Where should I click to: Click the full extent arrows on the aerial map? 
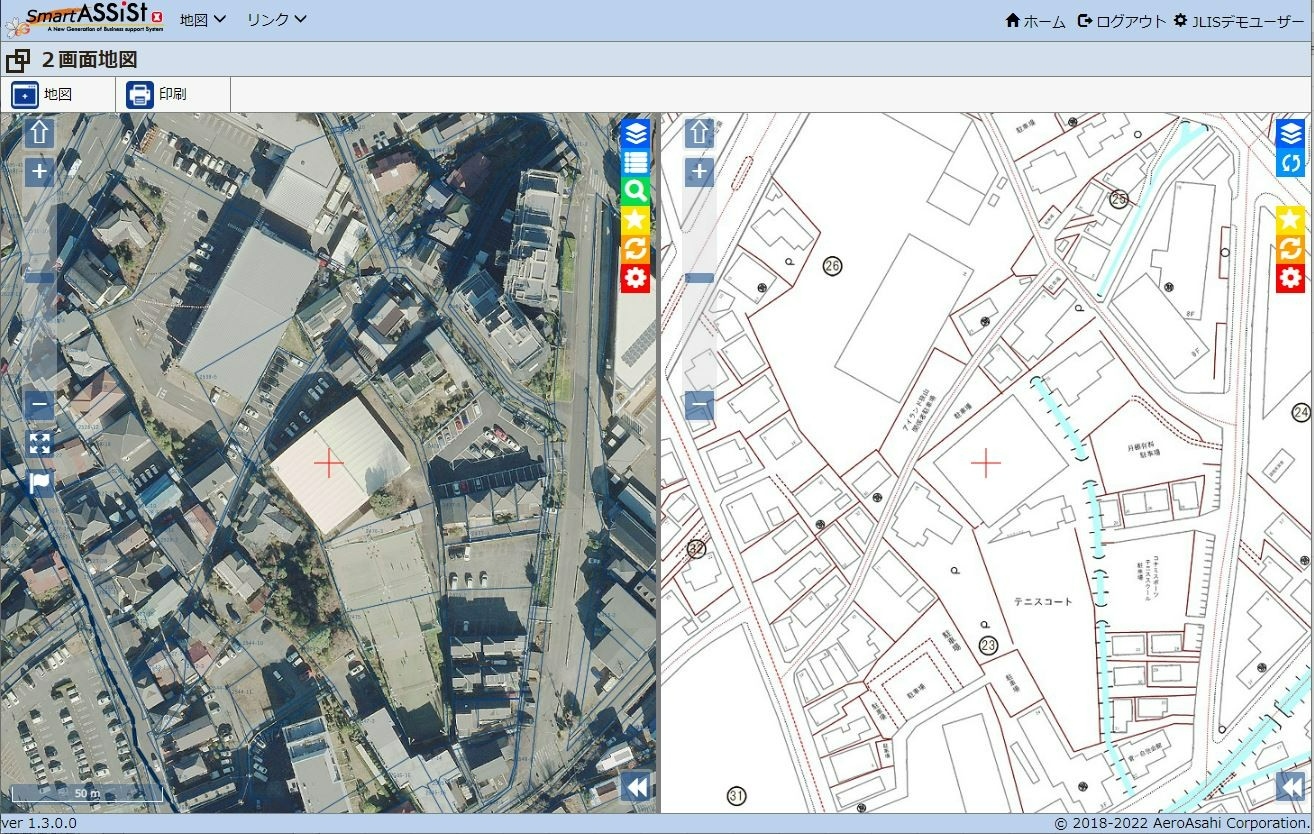tap(40, 444)
